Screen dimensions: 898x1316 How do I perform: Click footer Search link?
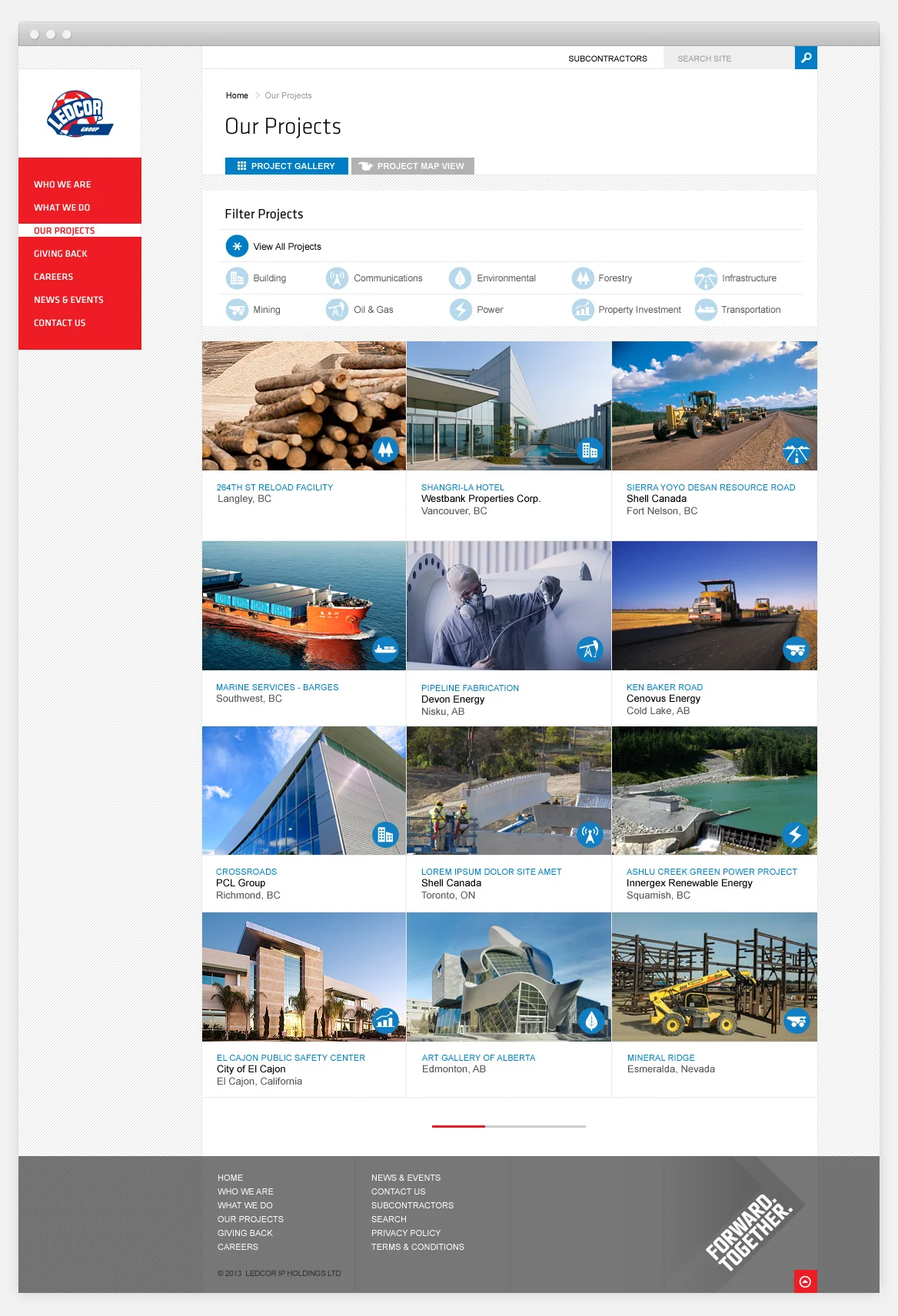388,1219
